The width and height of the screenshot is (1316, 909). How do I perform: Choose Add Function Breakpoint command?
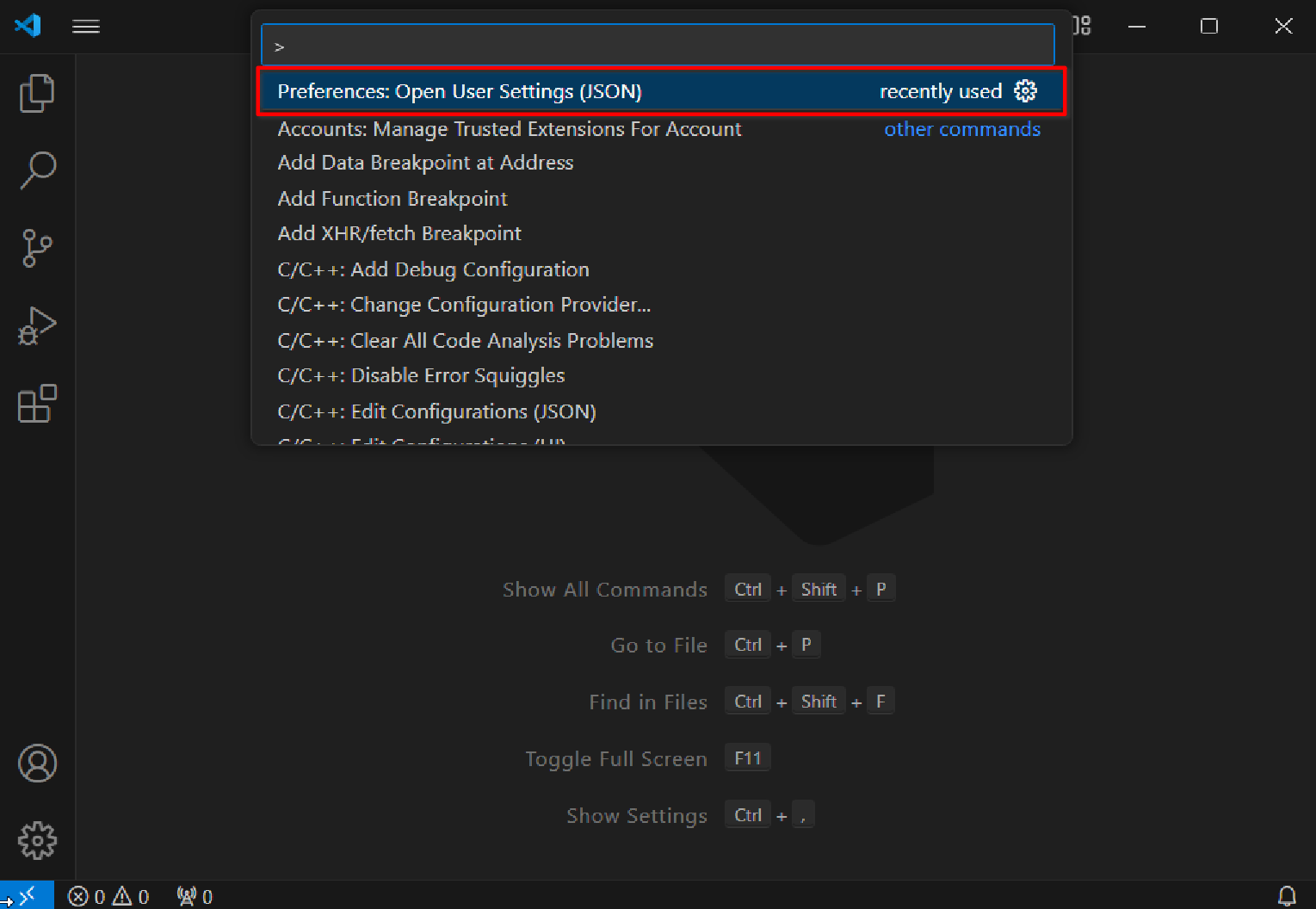(x=392, y=199)
